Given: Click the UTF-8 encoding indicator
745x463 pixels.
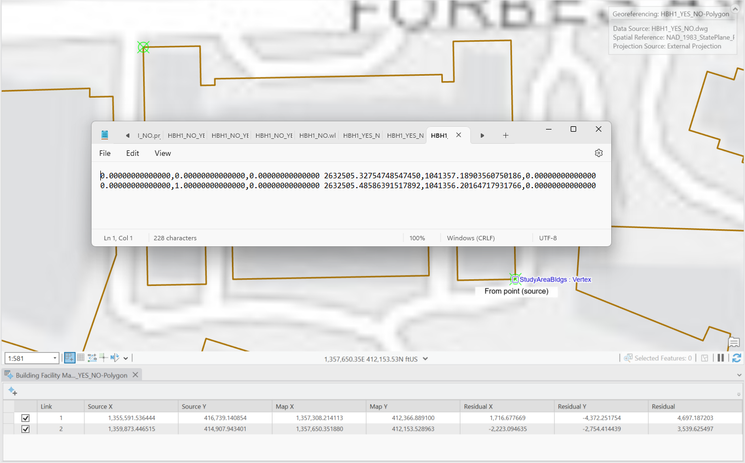Looking at the screenshot, I should coord(547,238).
